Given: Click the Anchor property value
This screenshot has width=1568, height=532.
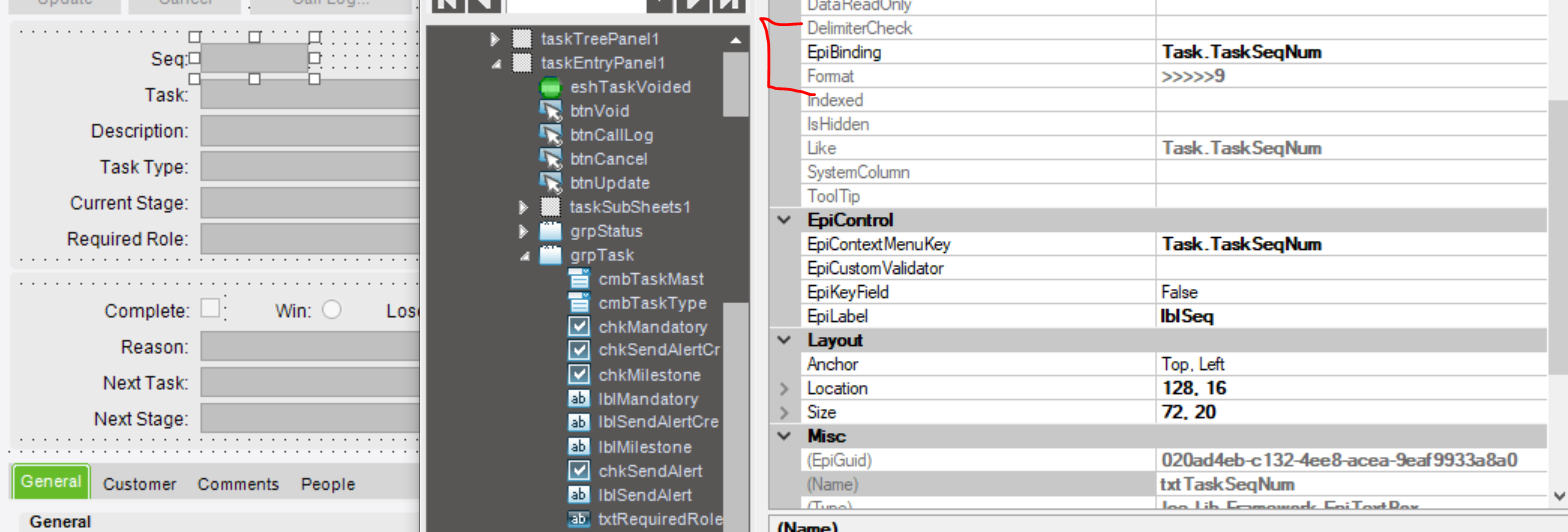Looking at the screenshot, I should click(1352, 364).
